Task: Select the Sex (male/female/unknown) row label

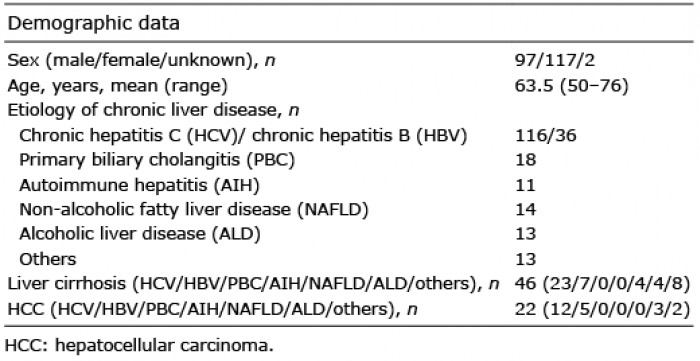Action: [141, 61]
